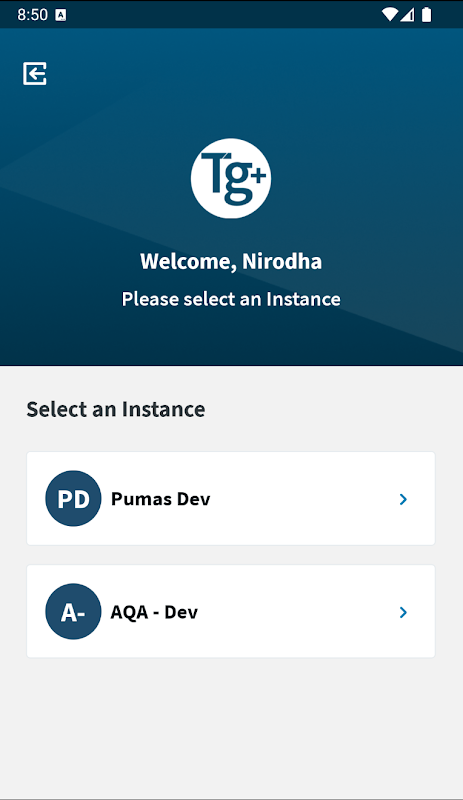
Task: Tap empty area of the Pumas Dev card
Action: 301,498
